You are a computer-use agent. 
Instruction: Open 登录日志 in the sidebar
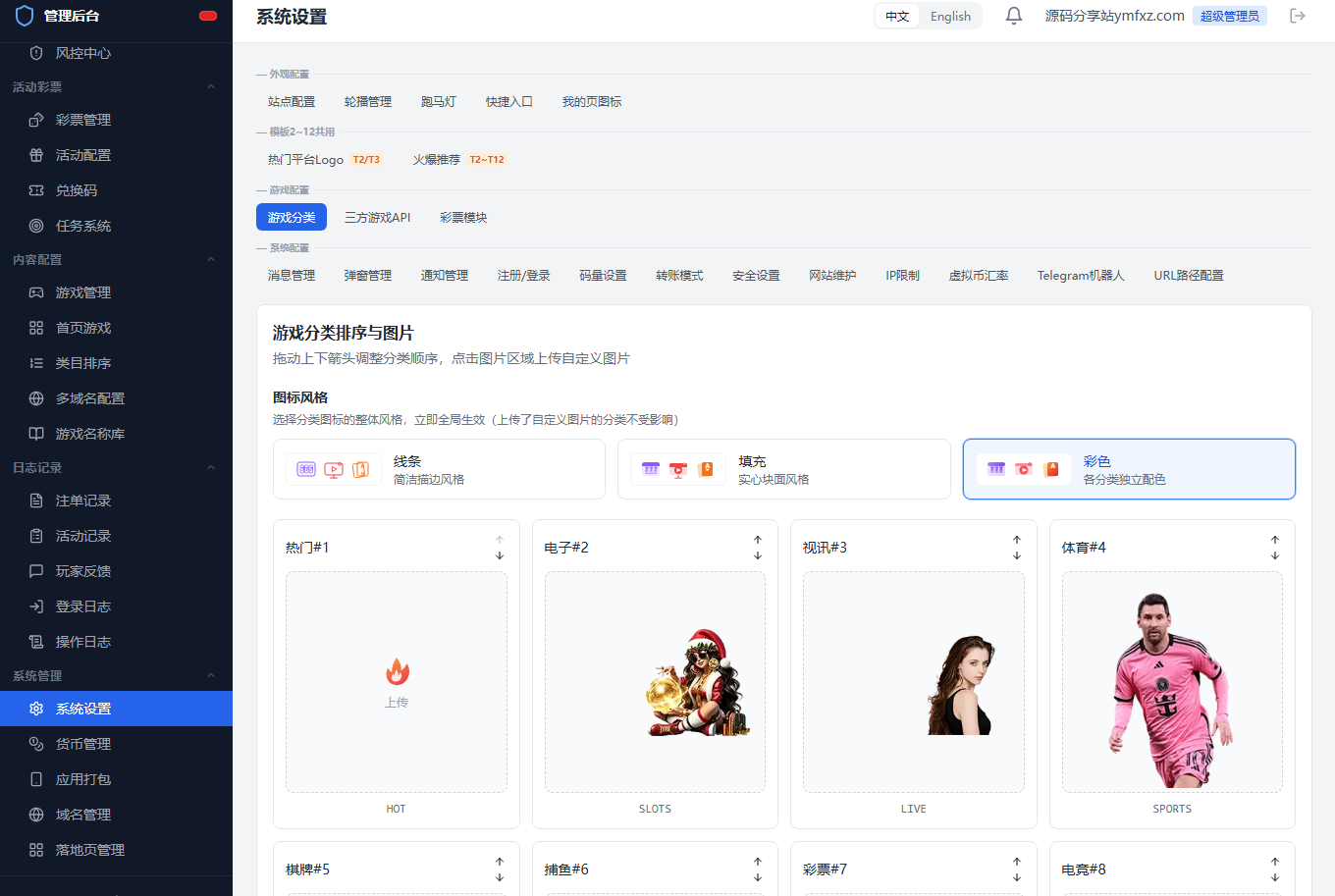116,606
